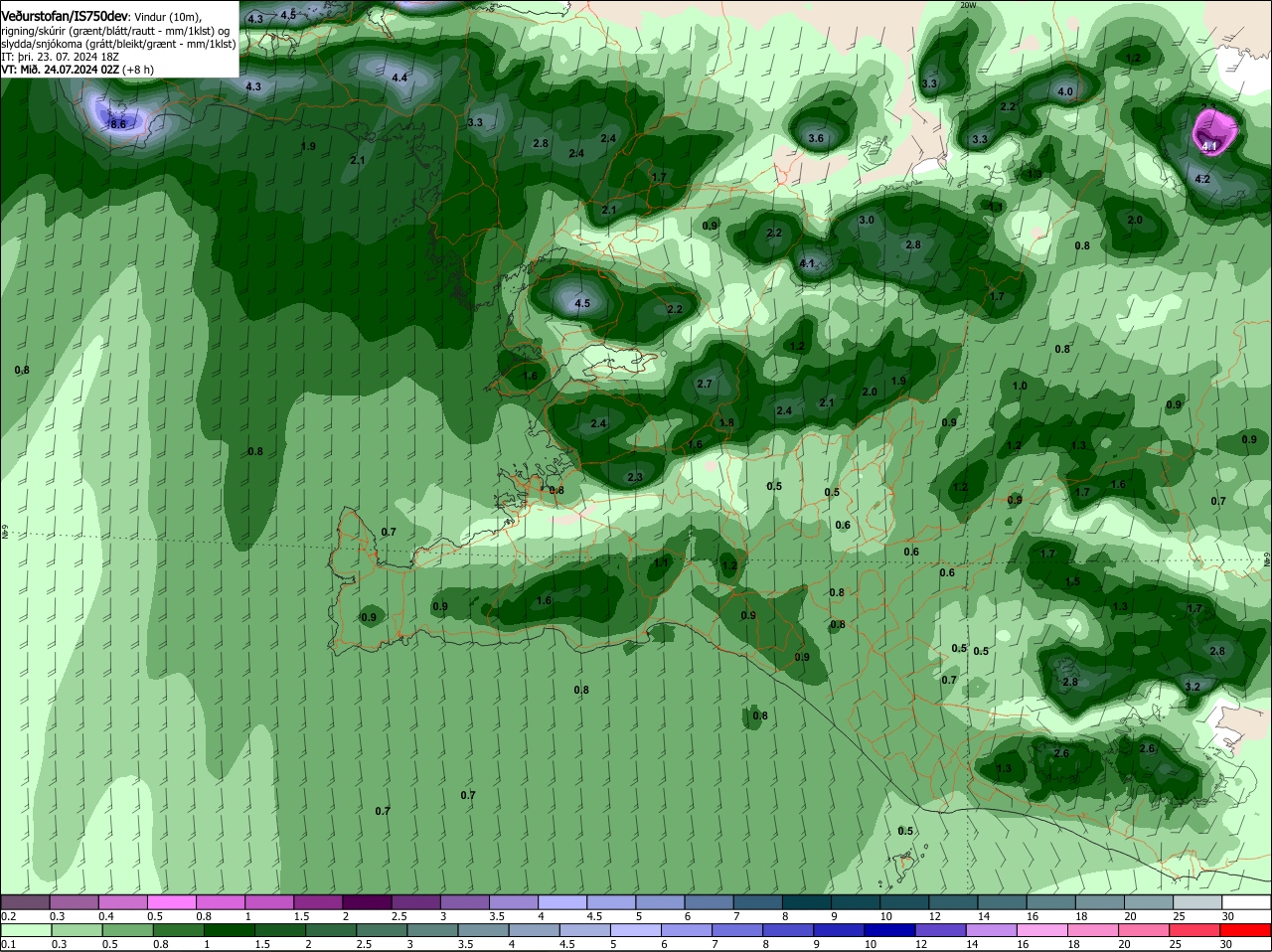
Task: Click the 3.6 precipitation value on the map
Action: tap(816, 138)
